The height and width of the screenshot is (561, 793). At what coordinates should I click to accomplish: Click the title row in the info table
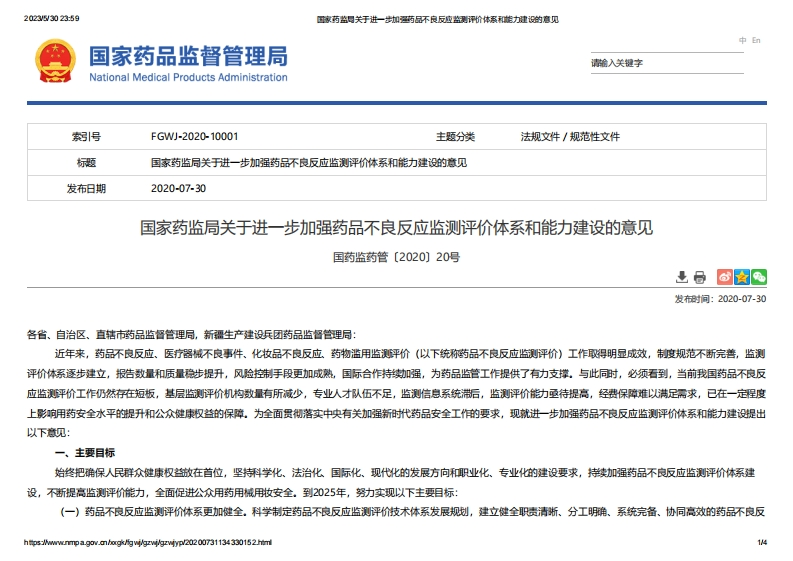point(308,162)
